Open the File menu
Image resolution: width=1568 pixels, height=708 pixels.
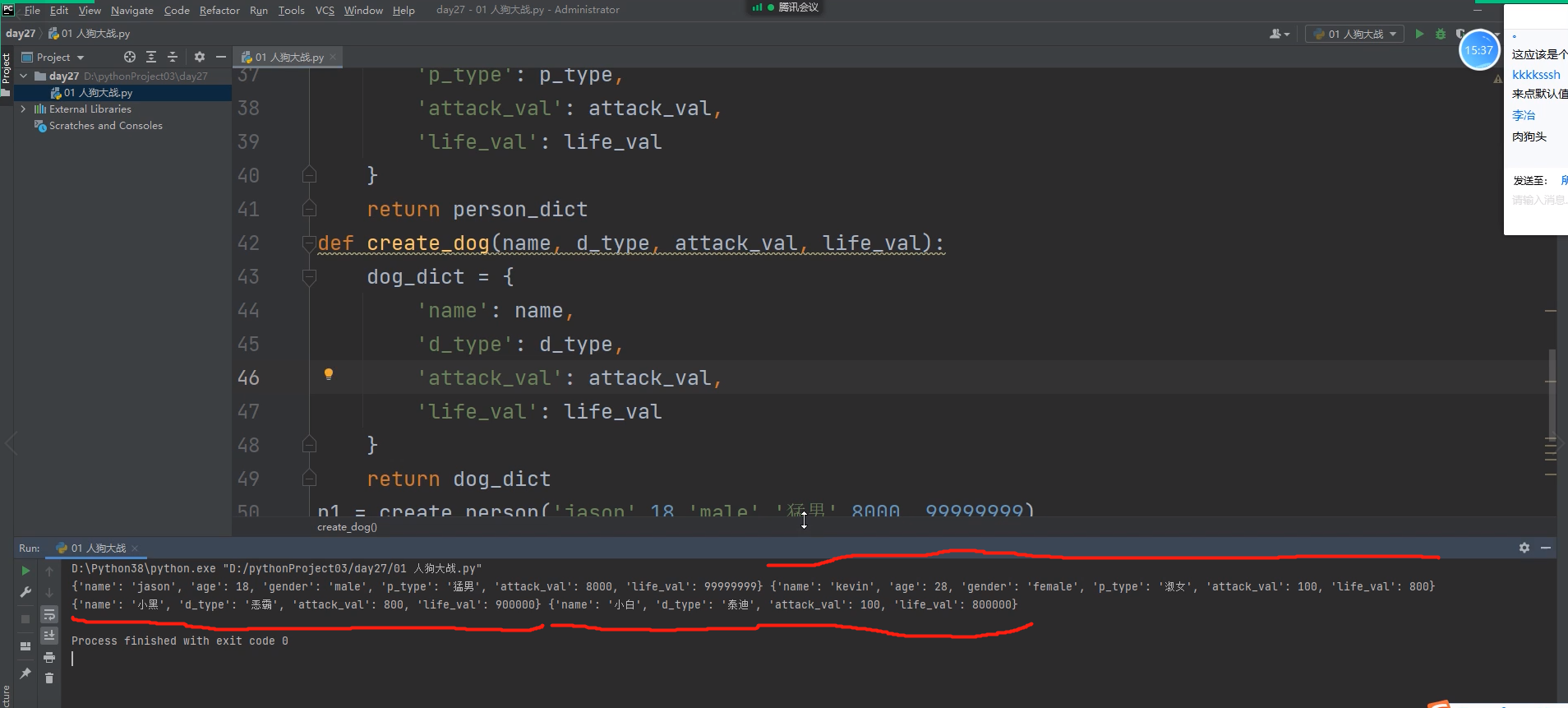click(32, 10)
